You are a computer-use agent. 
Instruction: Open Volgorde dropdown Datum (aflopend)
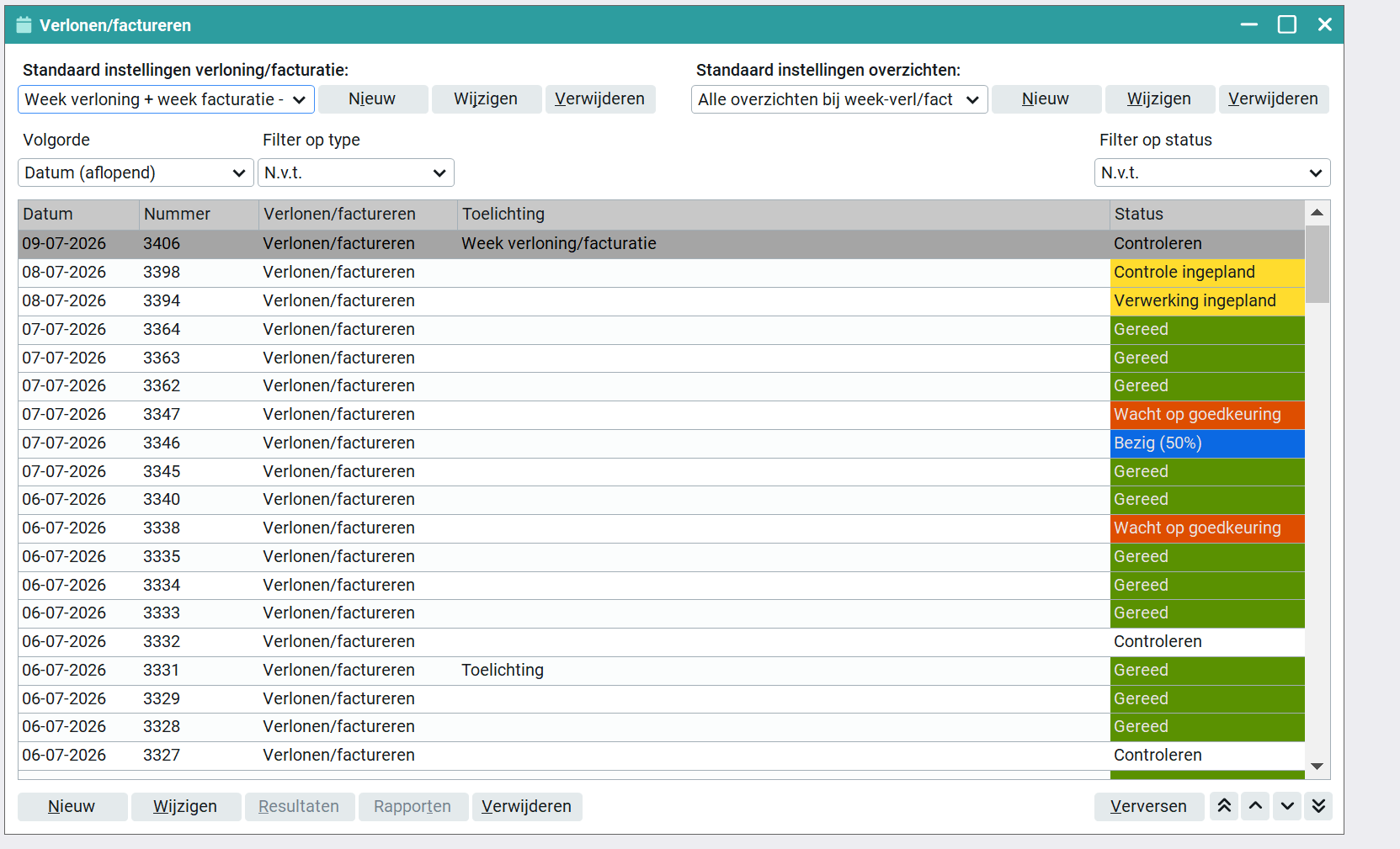(136, 172)
